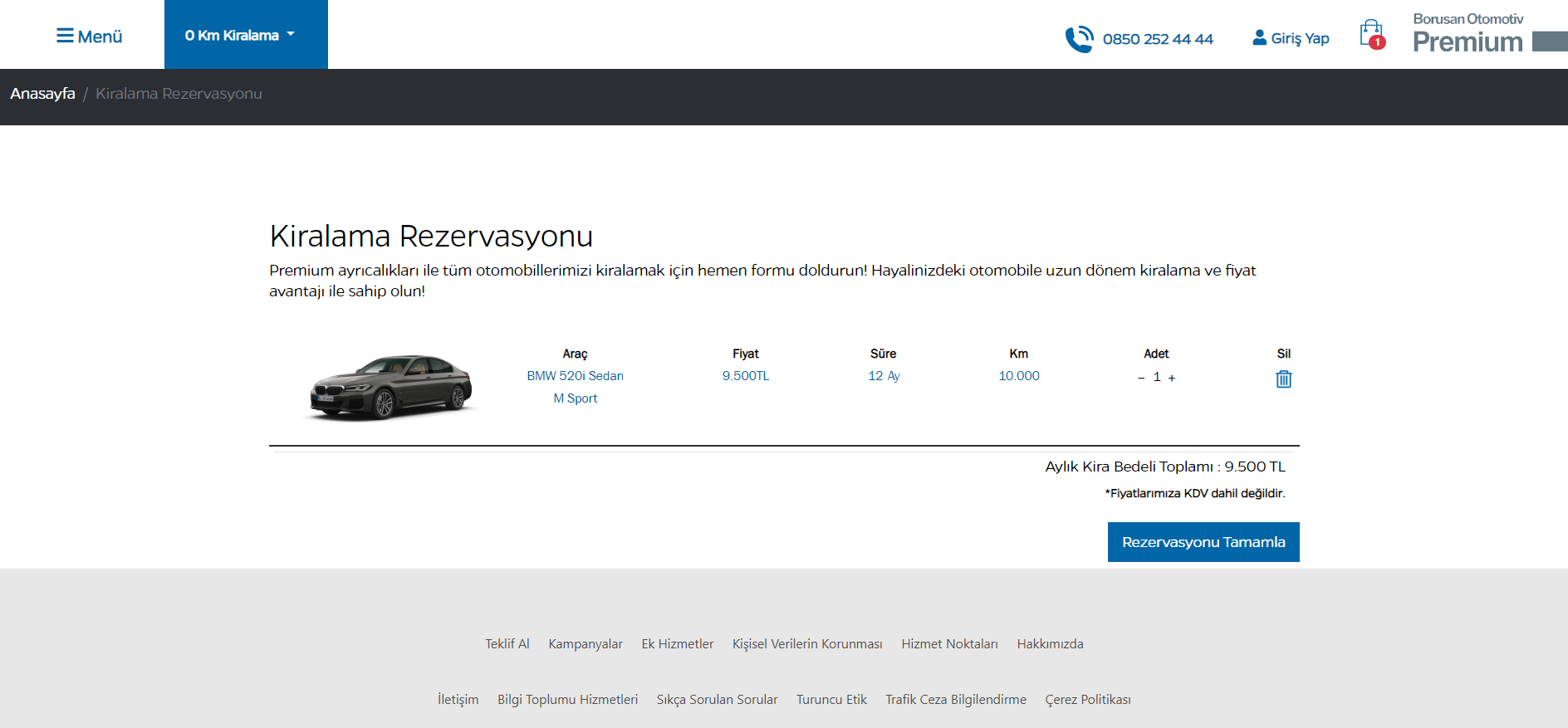The width and height of the screenshot is (1568, 728).
Task: Open Bilgi Toplumu Hizmetleri link
Action: point(568,700)
